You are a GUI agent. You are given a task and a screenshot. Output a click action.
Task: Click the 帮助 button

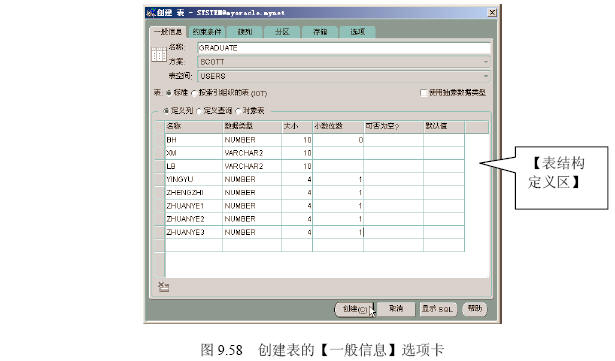(x=475, y=309)
